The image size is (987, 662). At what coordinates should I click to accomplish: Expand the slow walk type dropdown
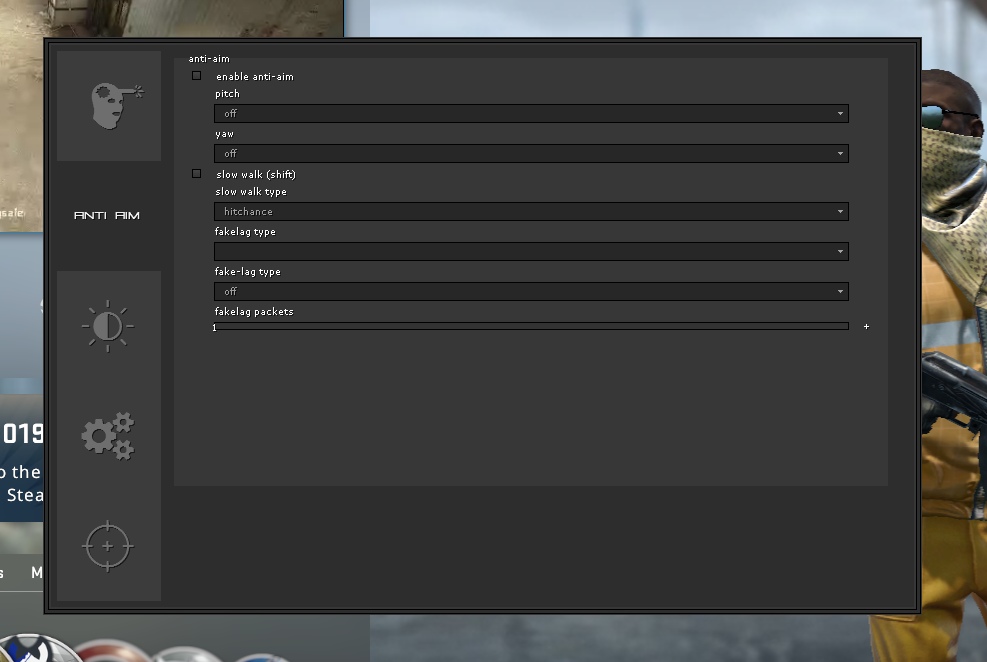pyautogui.click(x=531, y=211)
